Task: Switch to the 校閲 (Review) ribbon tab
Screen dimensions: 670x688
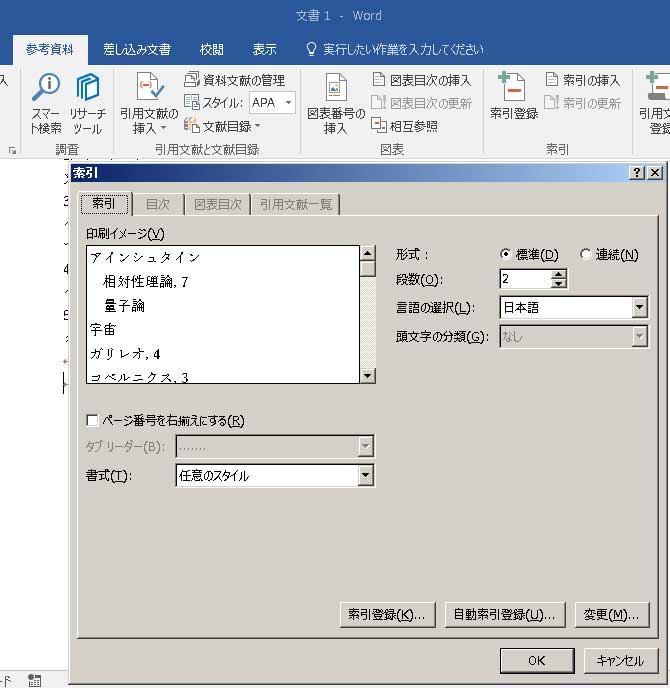Action: (x=212, y=49)
